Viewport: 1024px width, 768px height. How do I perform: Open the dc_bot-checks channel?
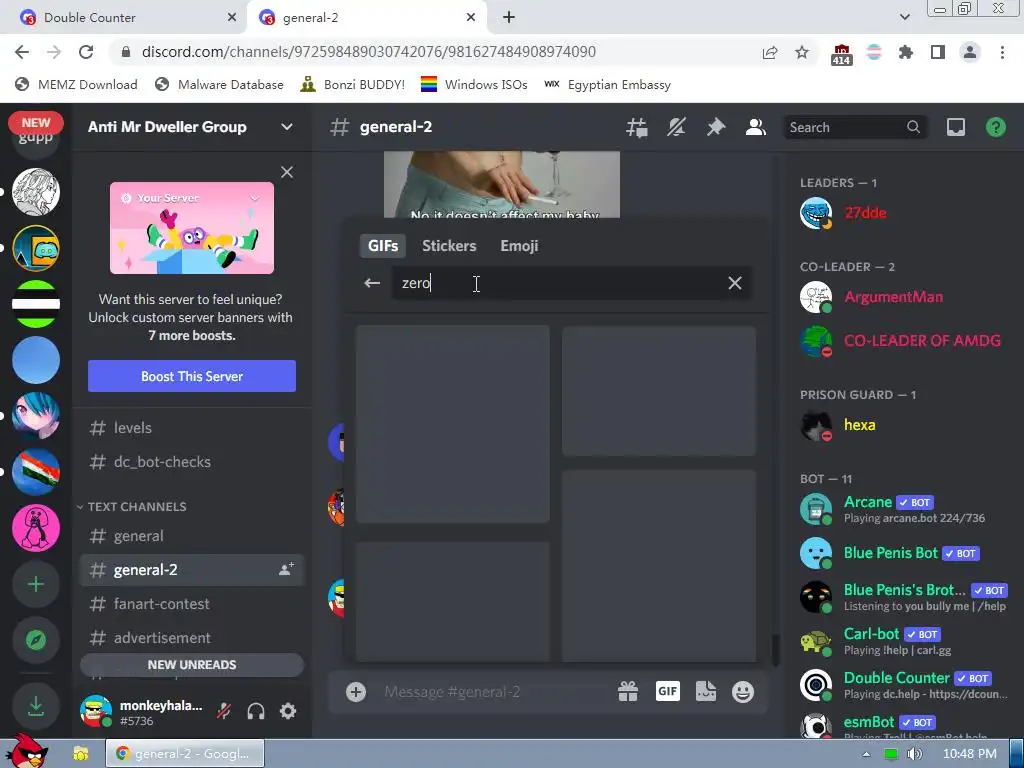192,462
